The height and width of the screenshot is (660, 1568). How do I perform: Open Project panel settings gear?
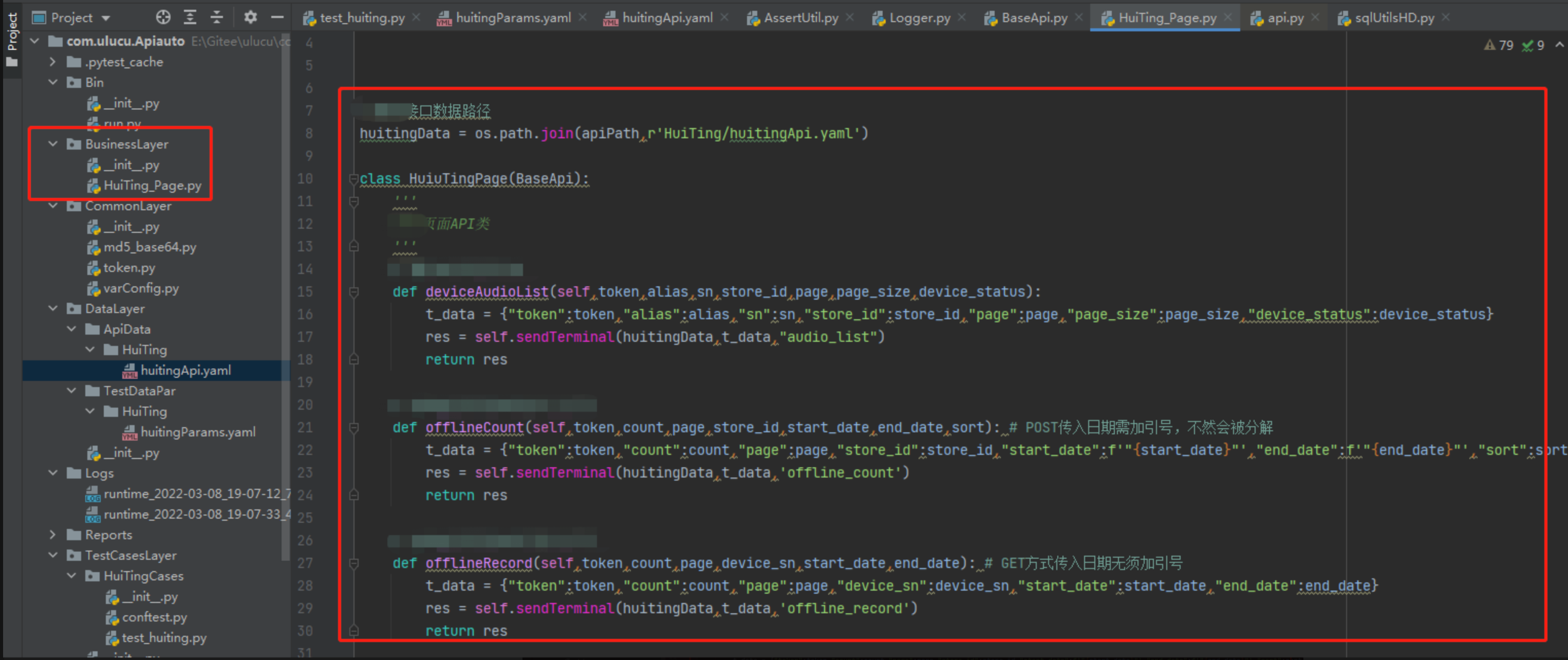pyautogui.click(x=250, y=17)
